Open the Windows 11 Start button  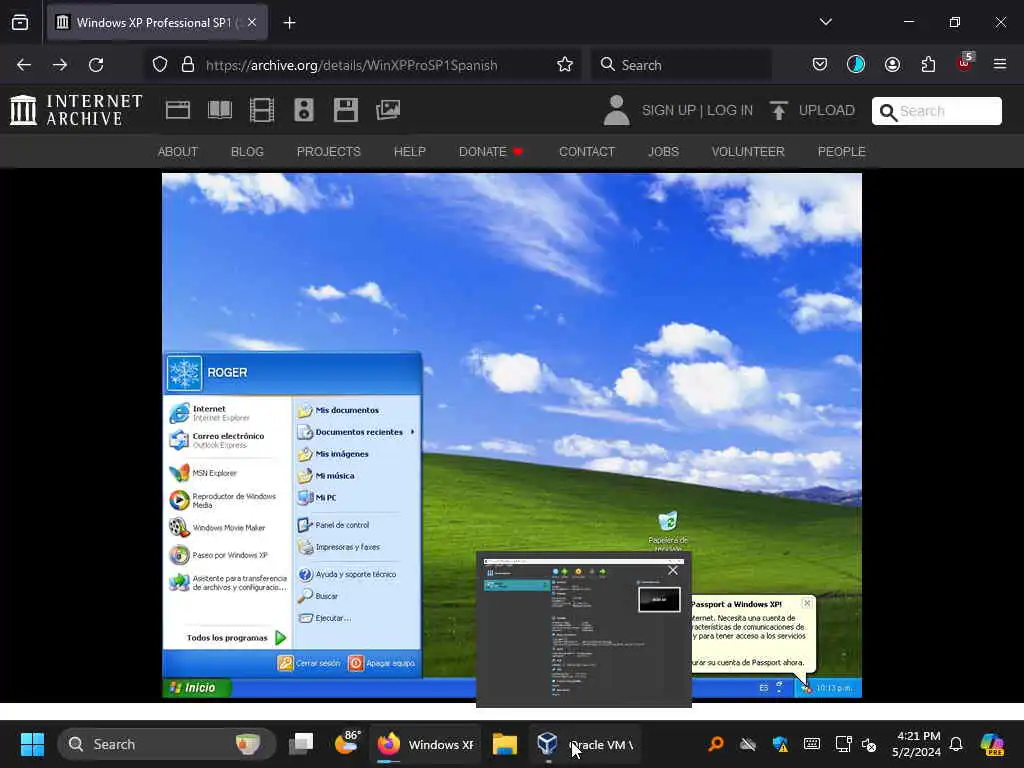(x=32, y=744)
